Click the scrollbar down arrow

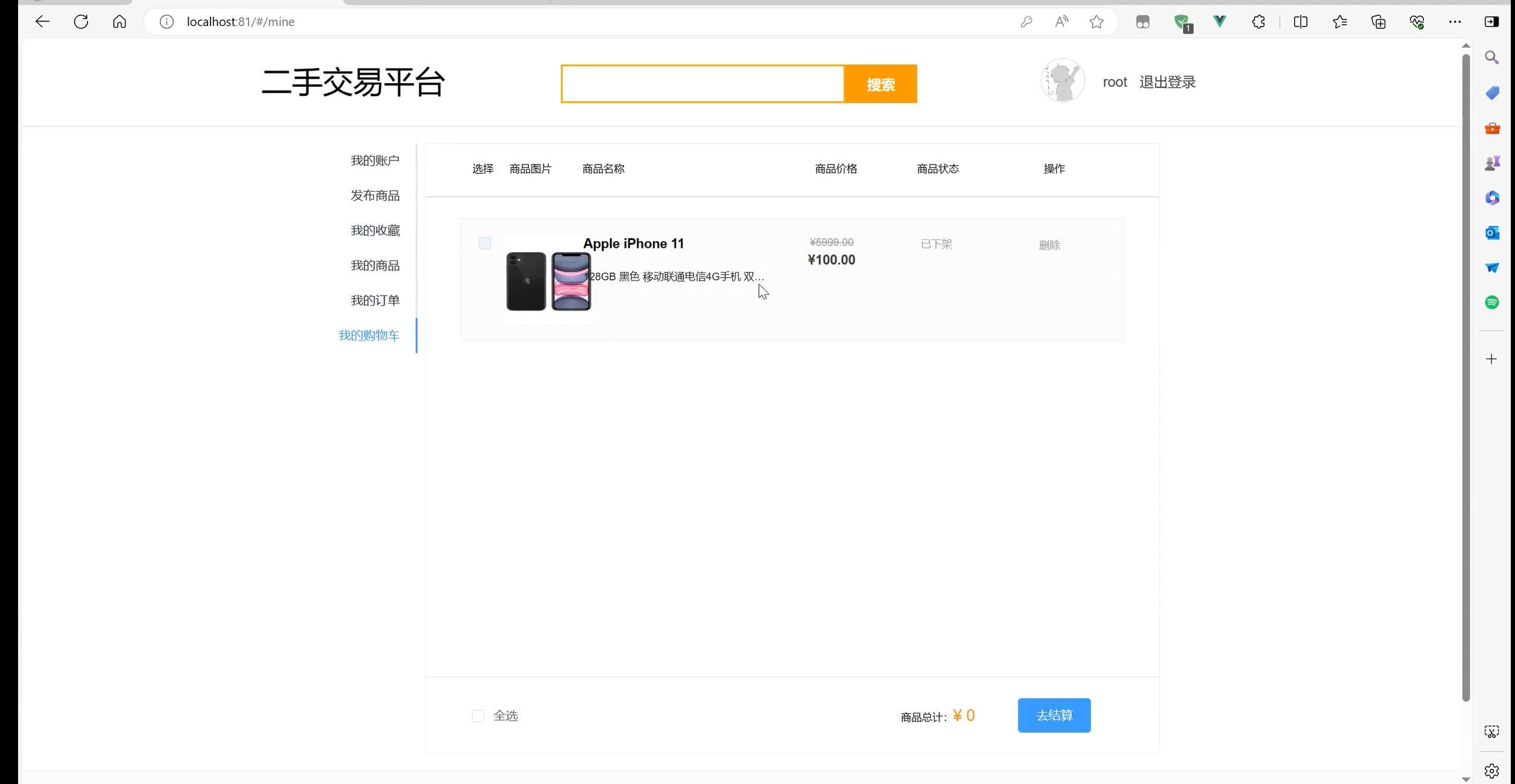pos(1466,779)
